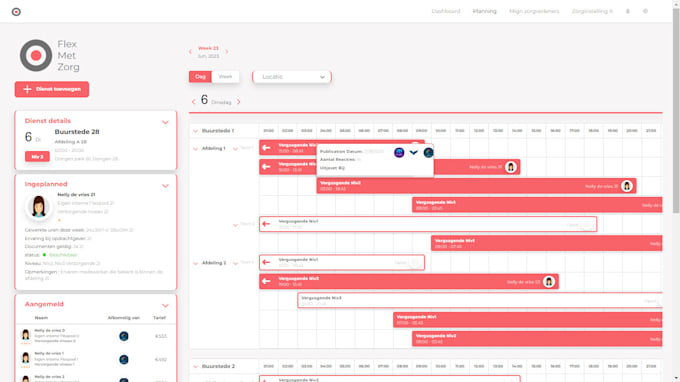Go to the next week with the right arrow
680x382 pixels.
[226, 52]
